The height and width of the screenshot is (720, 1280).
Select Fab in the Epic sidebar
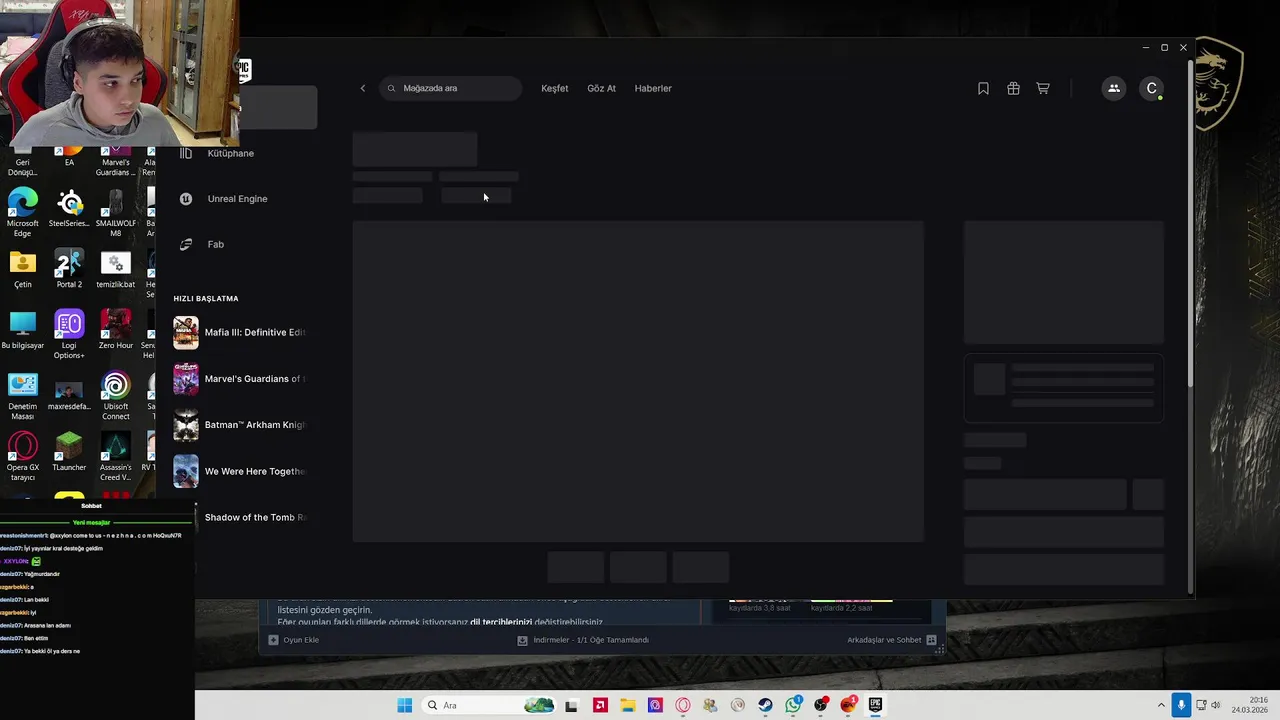pyautogui.click(x=215, y=244)
